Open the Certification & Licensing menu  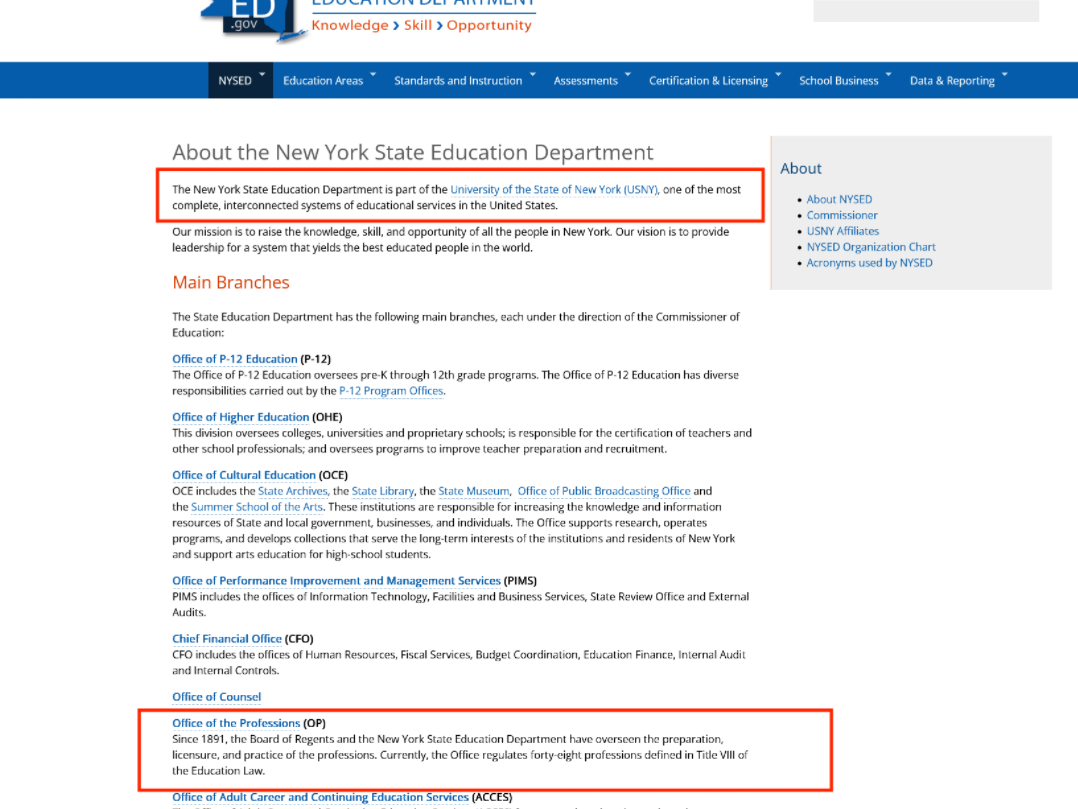[708, 80]
